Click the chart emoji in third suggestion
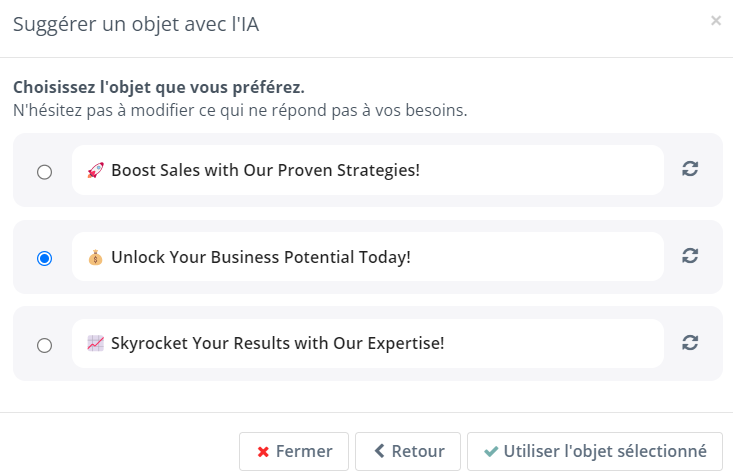The image size is (733, 473). click(x=95, y=344)
